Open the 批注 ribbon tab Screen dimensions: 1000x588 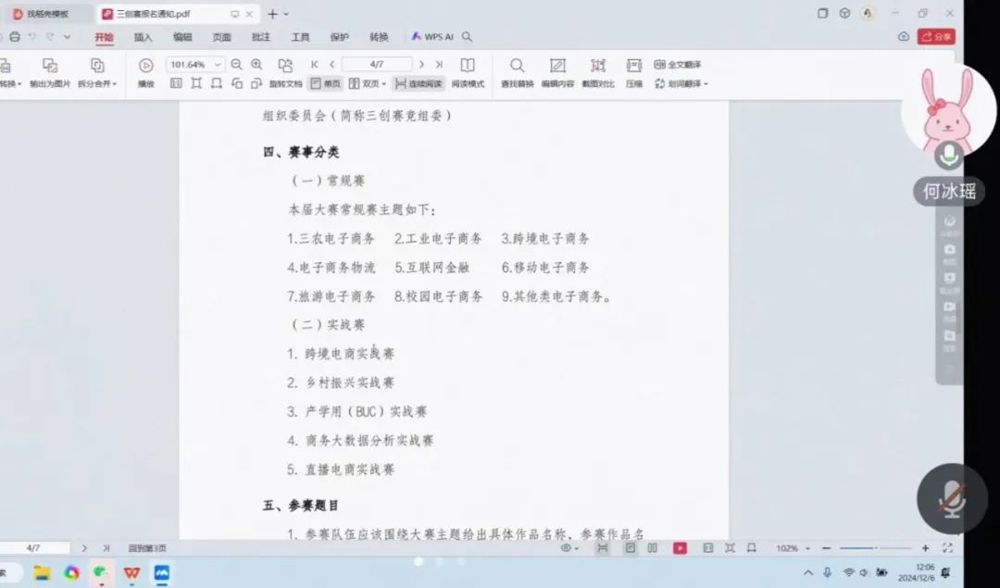pyautogui.click(x=261, y=37)
